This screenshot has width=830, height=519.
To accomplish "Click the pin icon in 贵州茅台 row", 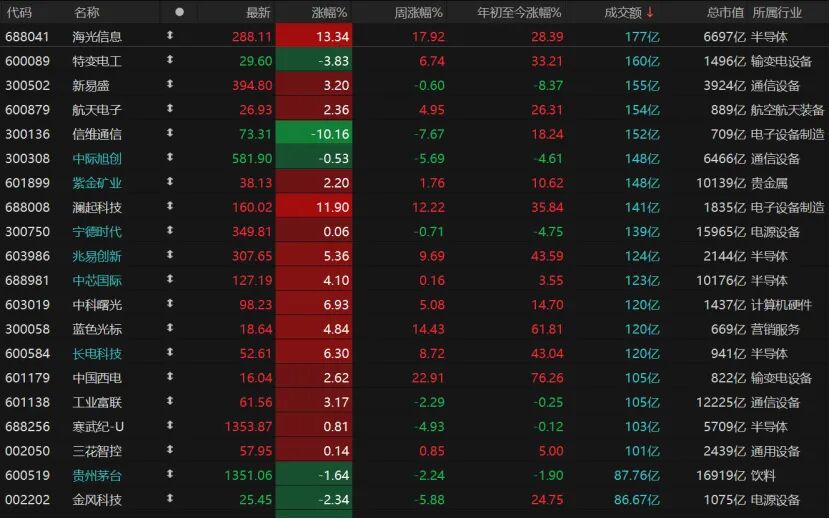I will [x=170, y=474].
